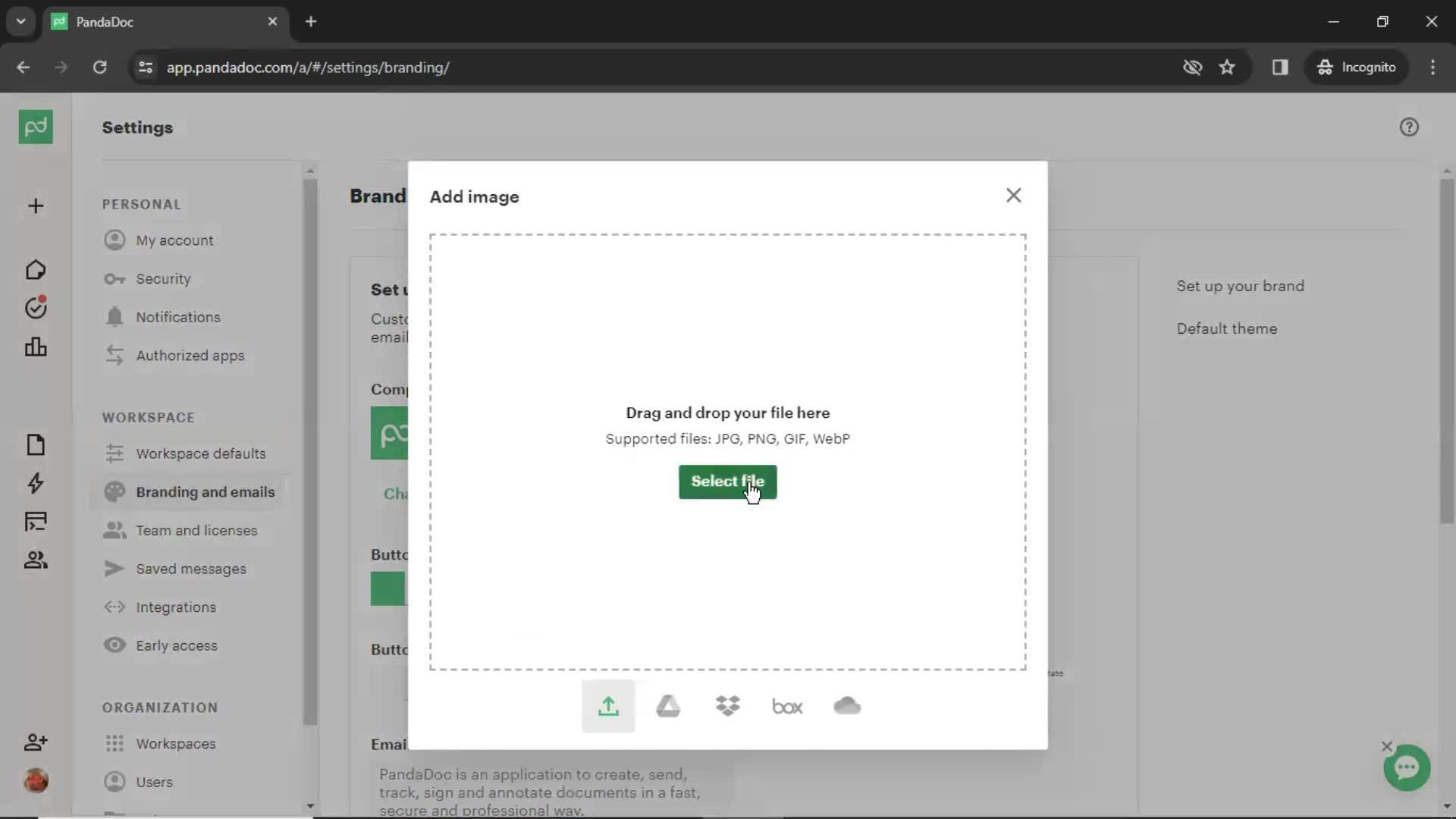1456x819 pixels.
Task: Select the Google Drive upload icon
Action: point(668,706)
